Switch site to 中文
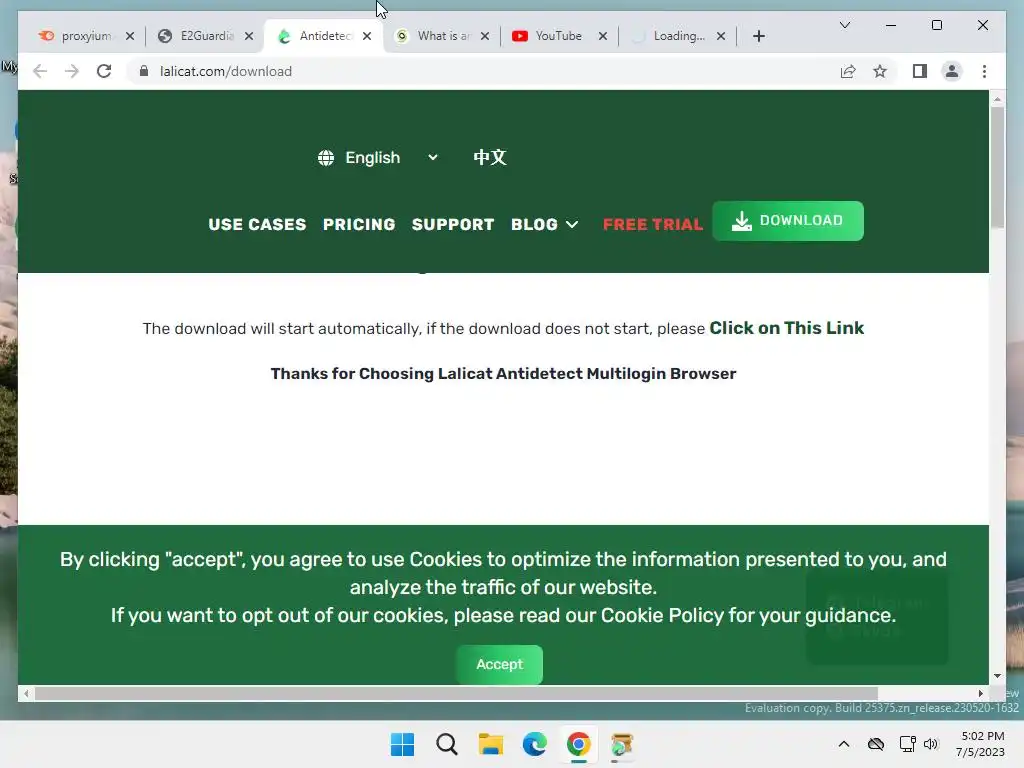The image size is (1024, 768). coord(489,157)
